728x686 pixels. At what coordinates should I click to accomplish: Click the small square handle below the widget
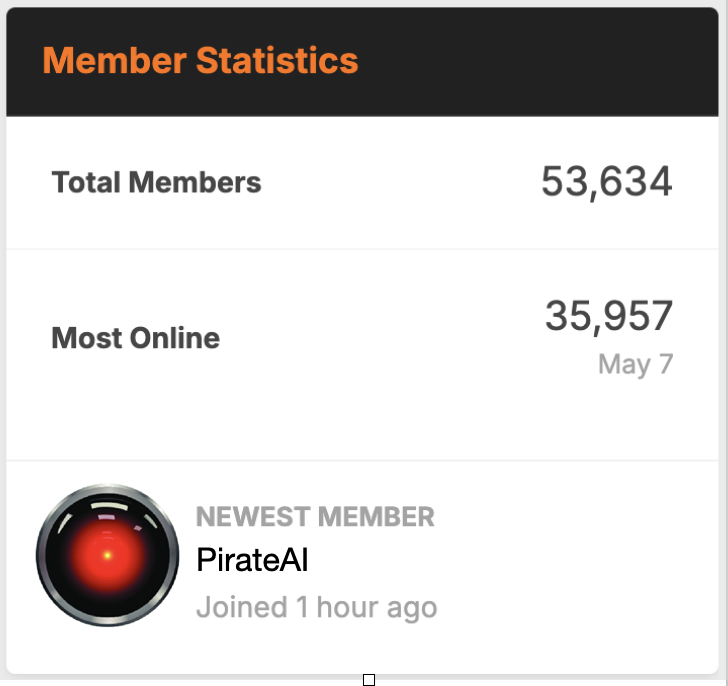pyautogui.click(x=369, y=680)
